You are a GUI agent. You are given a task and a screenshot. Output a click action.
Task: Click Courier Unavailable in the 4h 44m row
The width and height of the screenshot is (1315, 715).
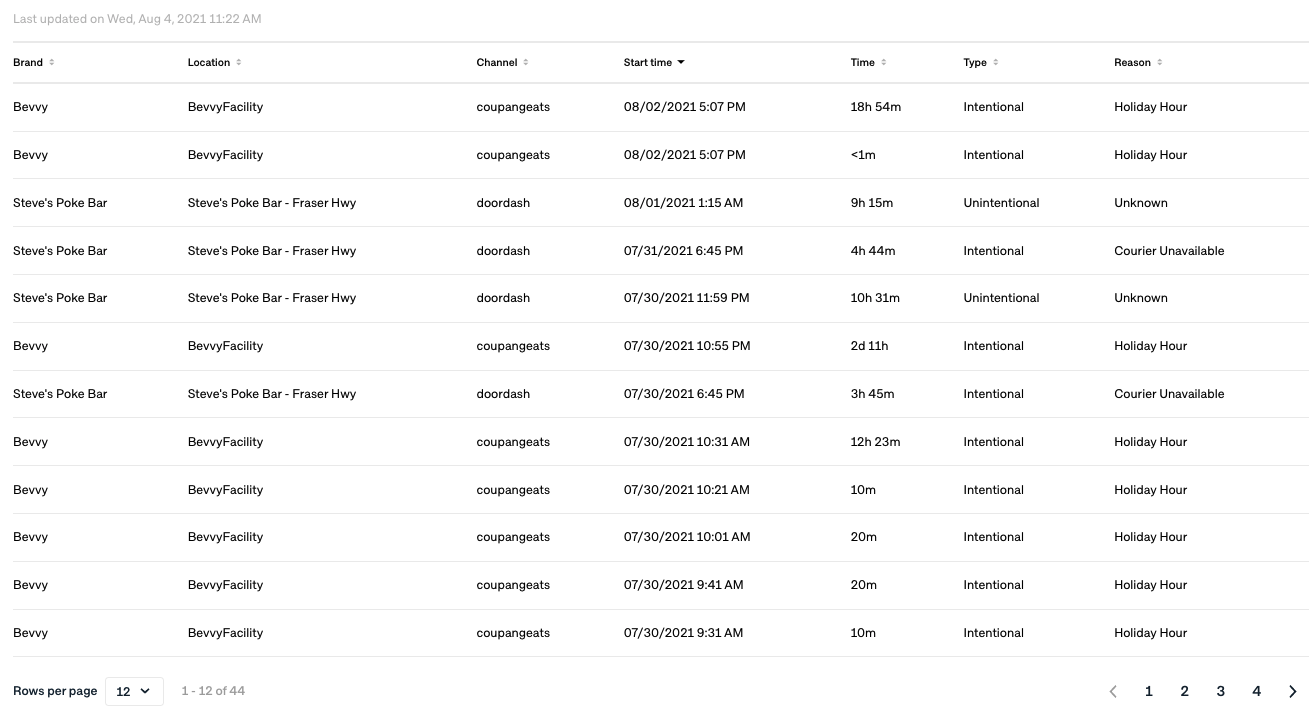pyautogui.click(x=1170, y=251)
